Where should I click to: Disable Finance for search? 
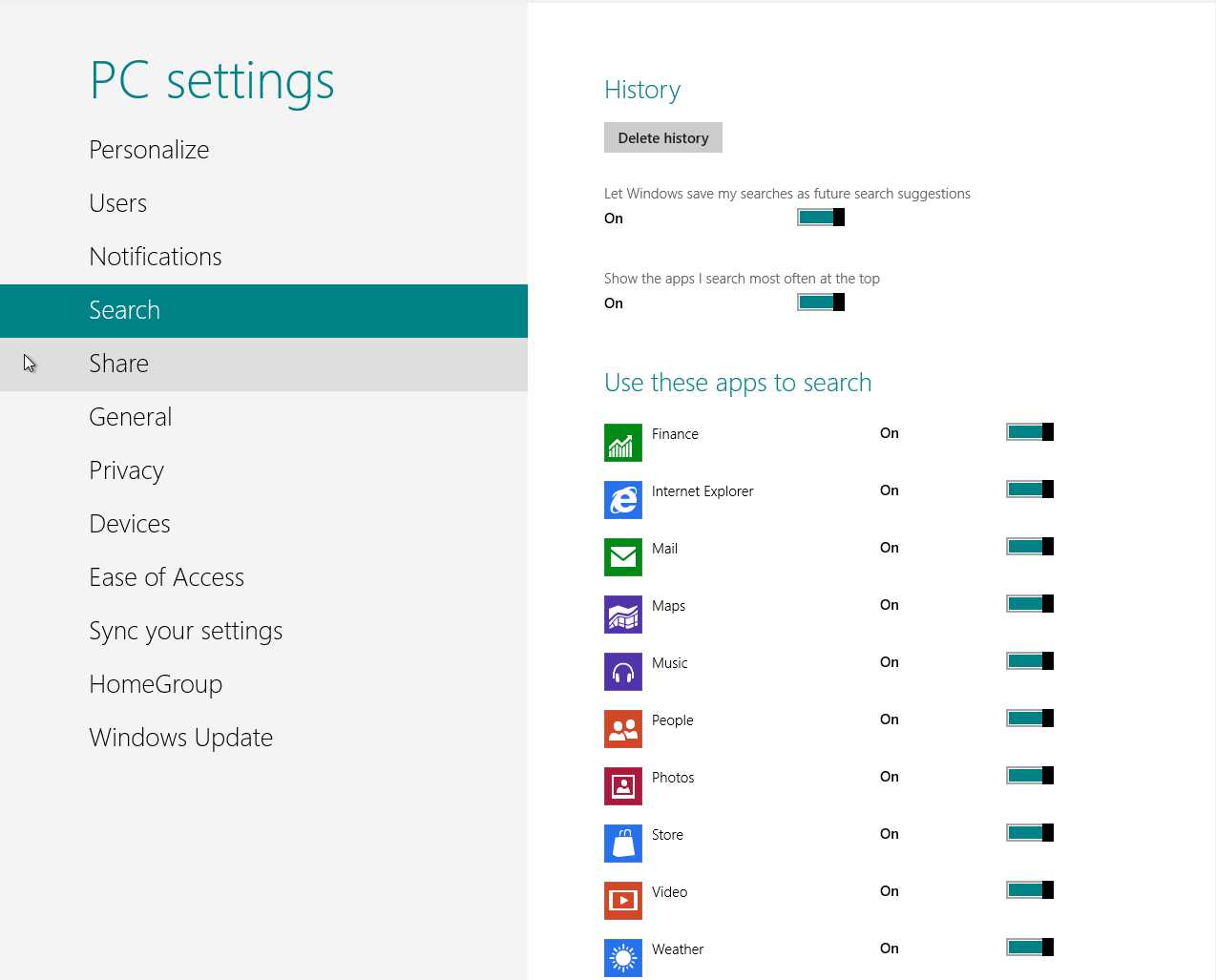(1030, 432)
